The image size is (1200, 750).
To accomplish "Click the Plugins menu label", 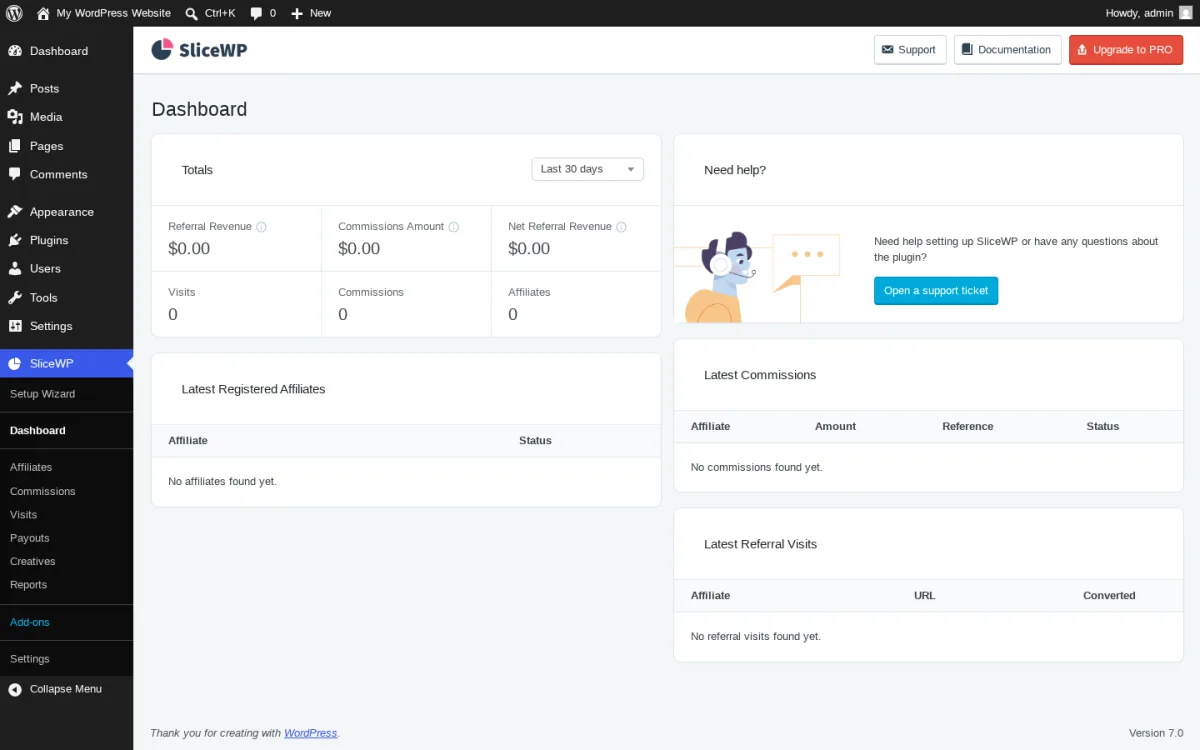I will 49,240.
